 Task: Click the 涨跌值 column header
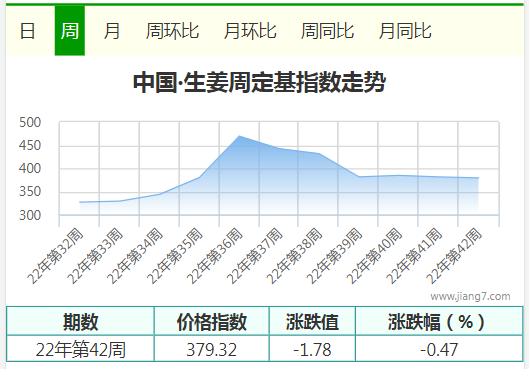coord(312,321)
